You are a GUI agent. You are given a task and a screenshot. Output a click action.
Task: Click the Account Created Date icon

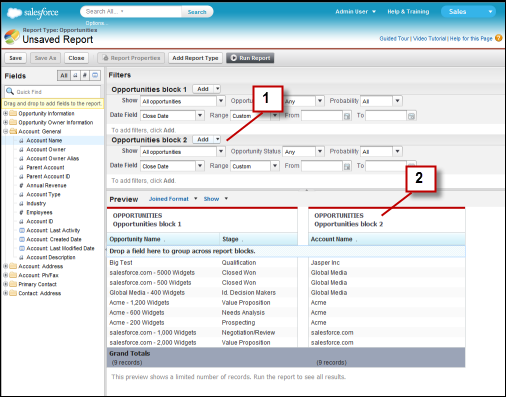pyautogui.click(x=22, y=239)
